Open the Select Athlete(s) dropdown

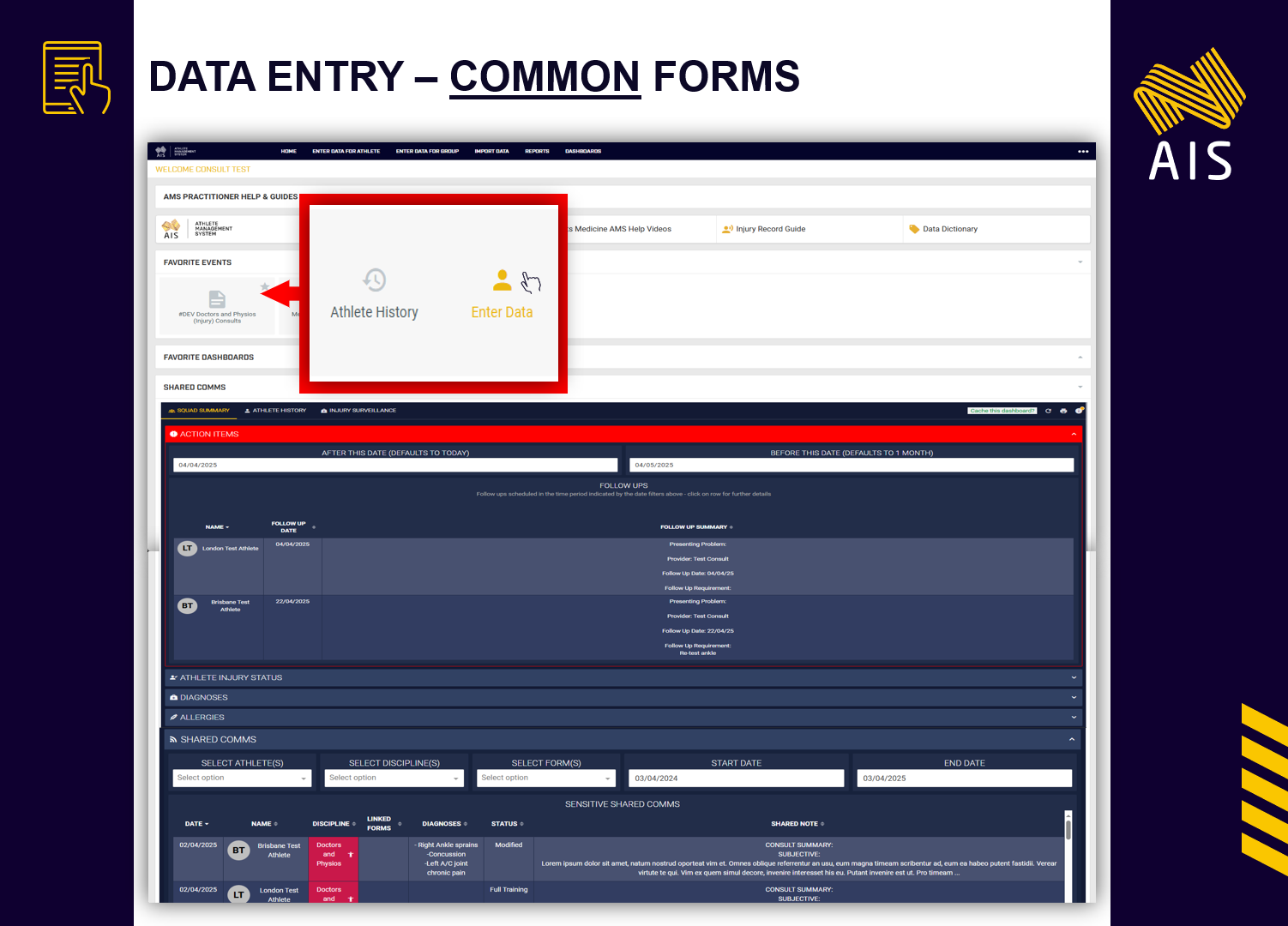242,778
